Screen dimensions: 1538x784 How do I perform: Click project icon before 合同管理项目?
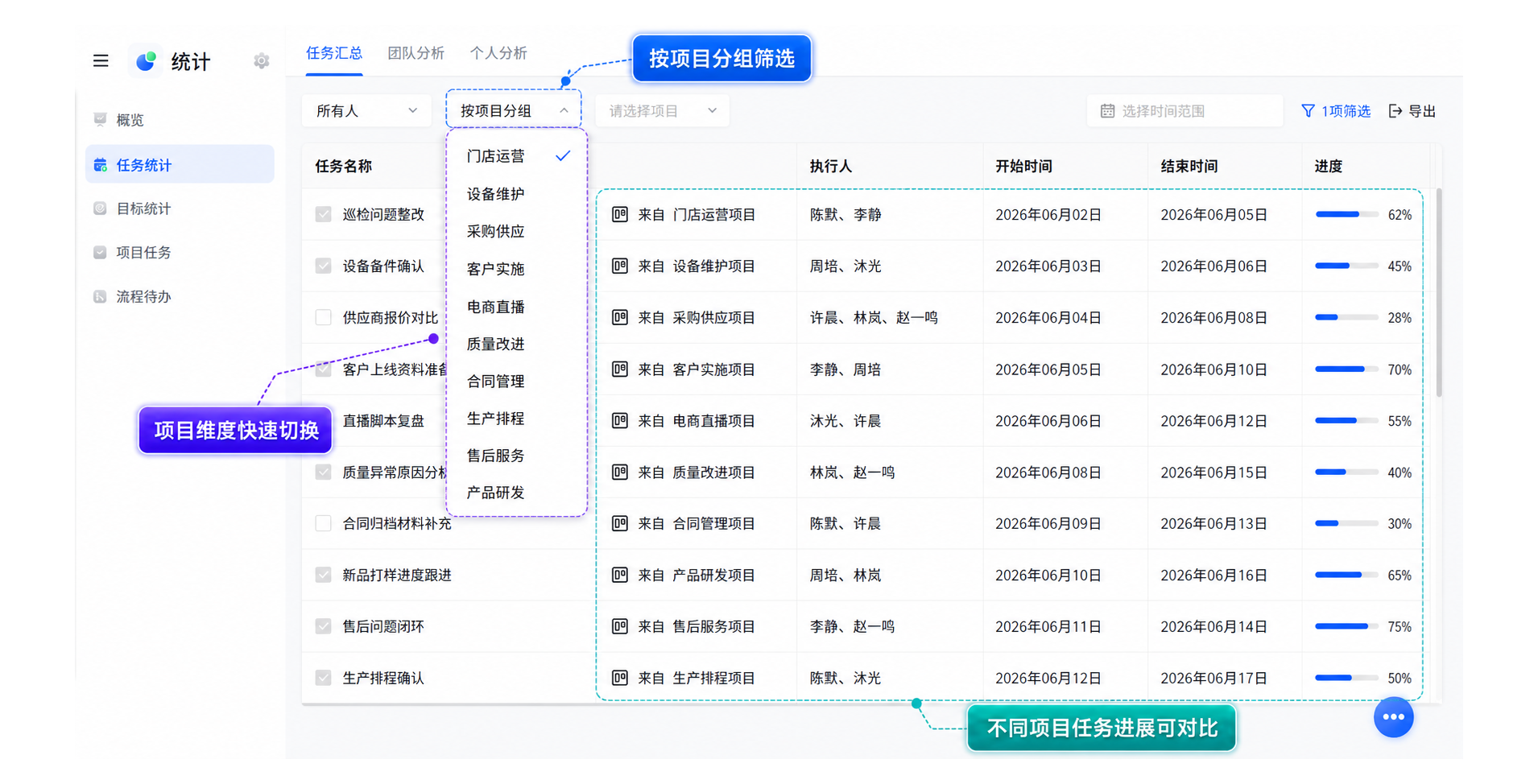coord(619,524)
